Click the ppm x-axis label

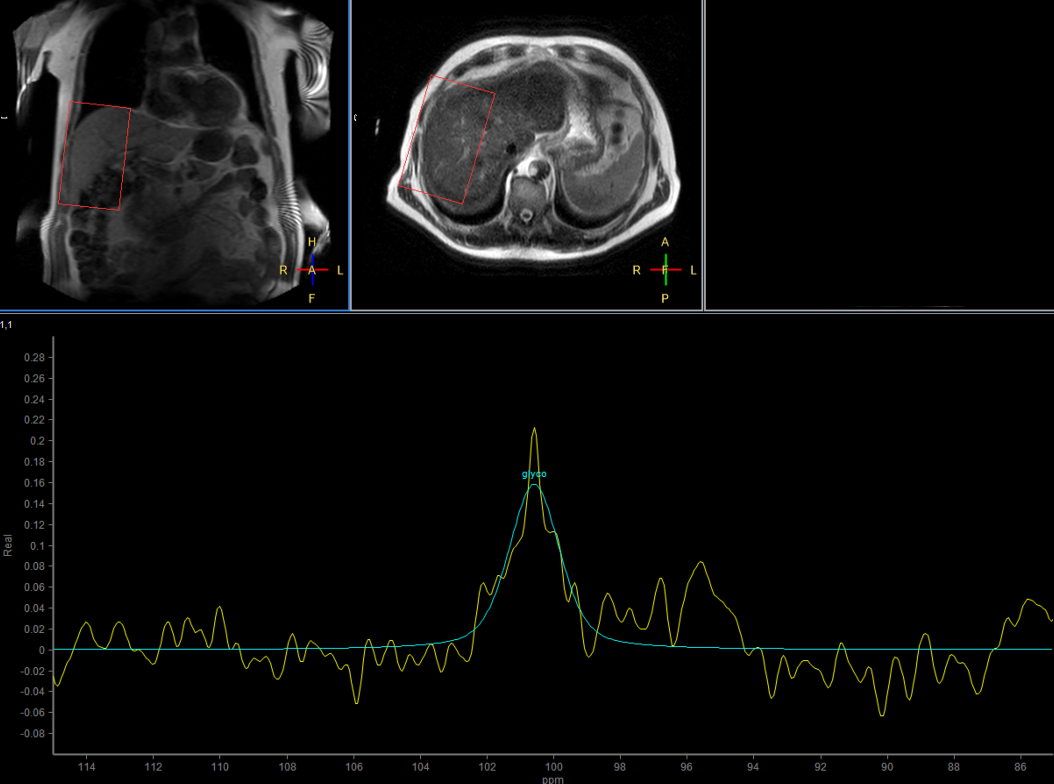click(x=552, y=779)
